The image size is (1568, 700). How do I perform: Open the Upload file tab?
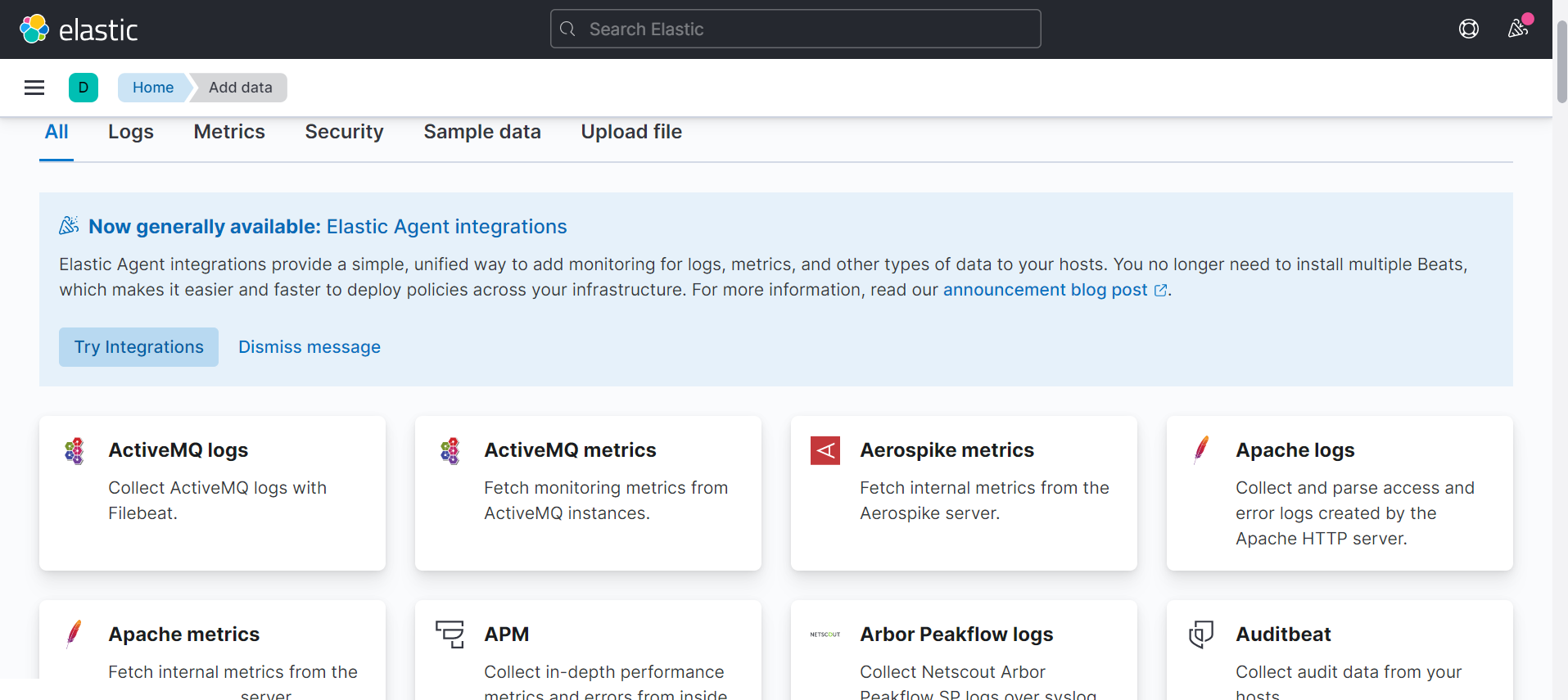coord(631,132)
